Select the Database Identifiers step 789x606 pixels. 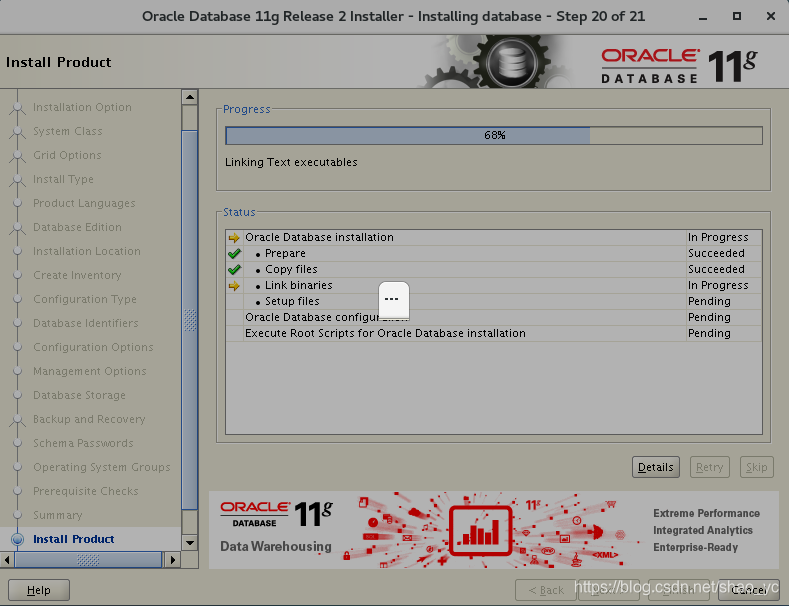click(86, 323)
